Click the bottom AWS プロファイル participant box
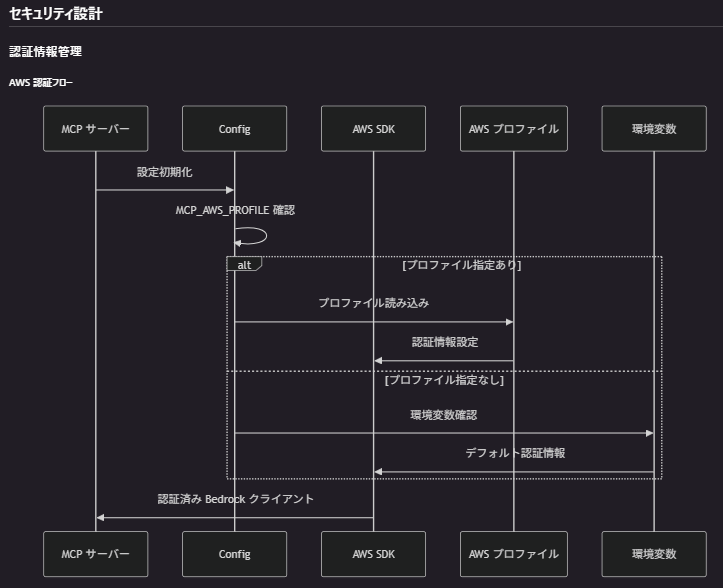Image resolution: width=723 pixels, height=588 pixels. pos(514,554)
